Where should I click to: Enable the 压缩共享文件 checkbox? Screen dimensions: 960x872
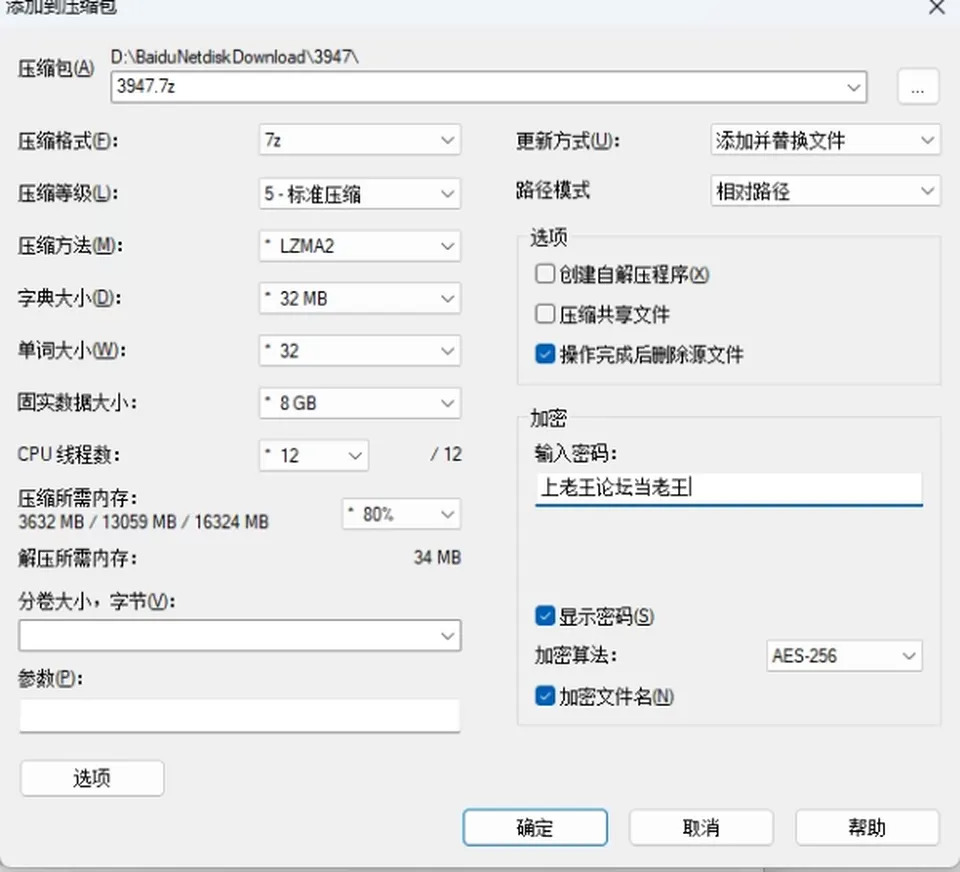[x=545, y=314]
